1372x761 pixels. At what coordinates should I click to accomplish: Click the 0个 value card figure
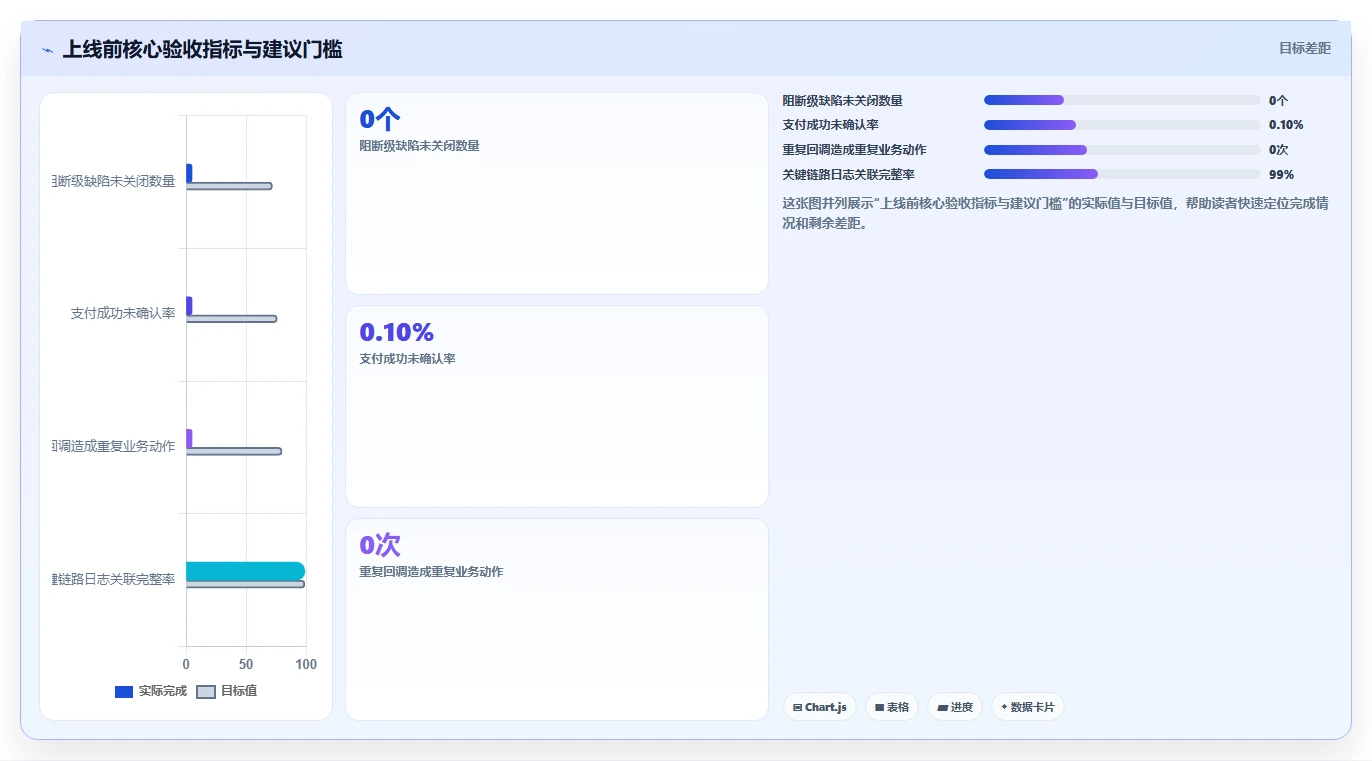(380, 120)
